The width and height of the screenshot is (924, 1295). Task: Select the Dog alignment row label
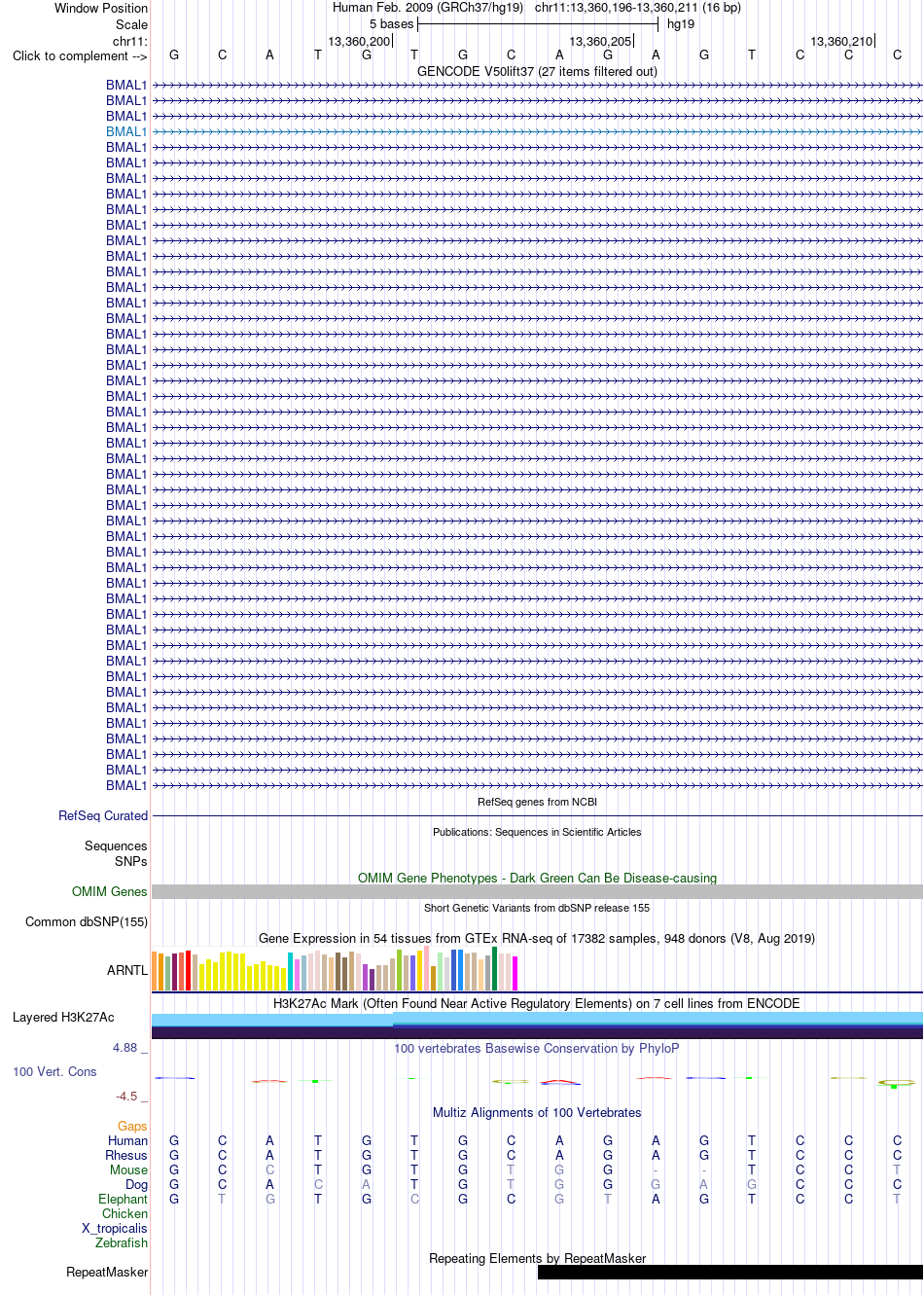137,1184
